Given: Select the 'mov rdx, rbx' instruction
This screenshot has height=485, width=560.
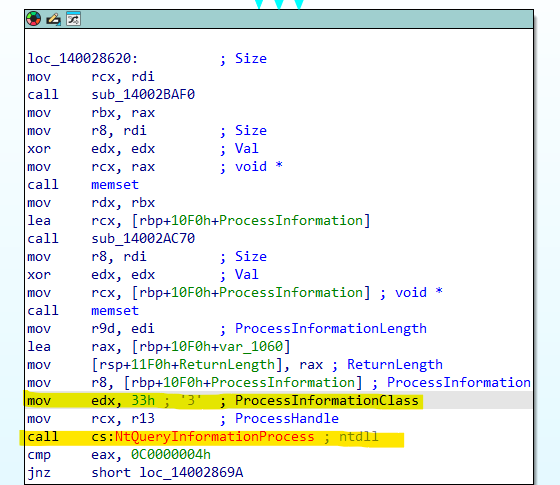Looking at the screenshot, I should point(91,203).
